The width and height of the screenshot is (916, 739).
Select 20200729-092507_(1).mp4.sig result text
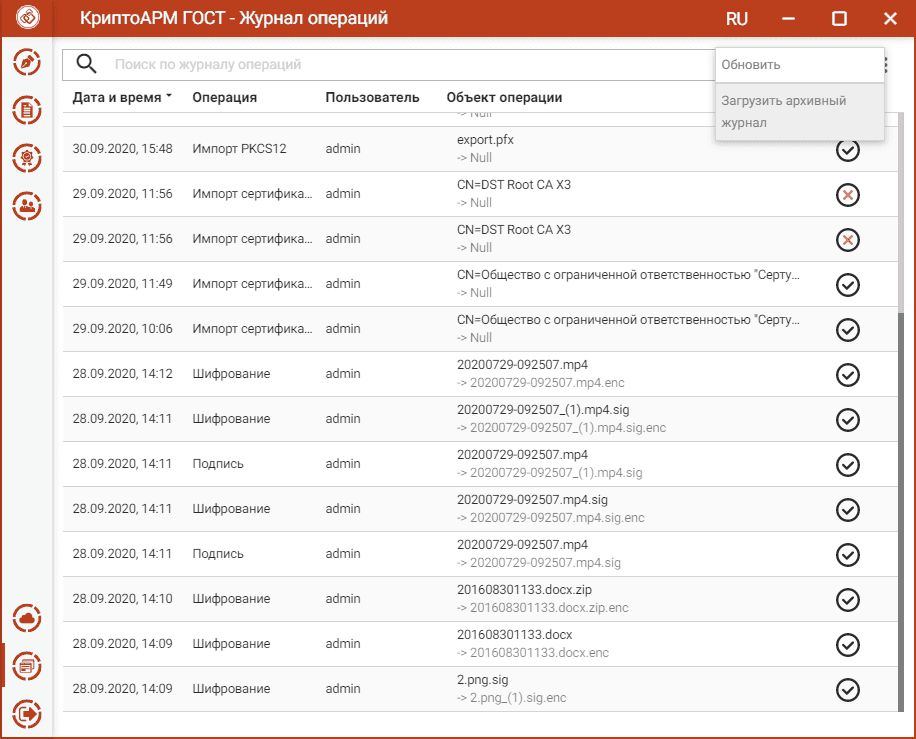(x=556, y=473)
